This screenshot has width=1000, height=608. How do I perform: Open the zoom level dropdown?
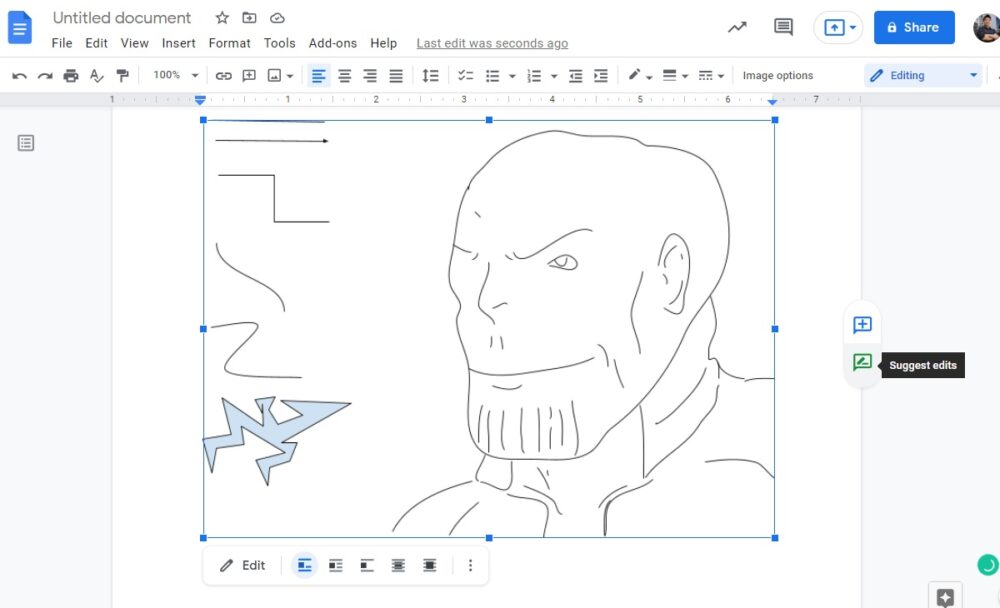(x=174, y=75)
